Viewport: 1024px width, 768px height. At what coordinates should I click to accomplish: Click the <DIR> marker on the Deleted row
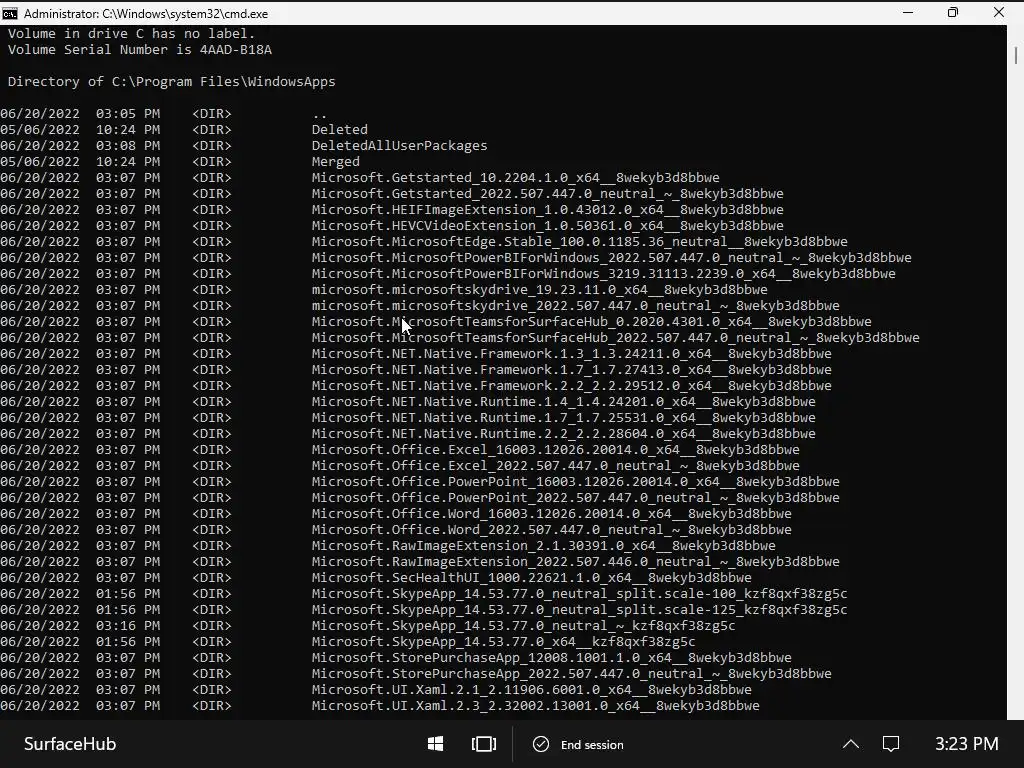pos(212,129)
